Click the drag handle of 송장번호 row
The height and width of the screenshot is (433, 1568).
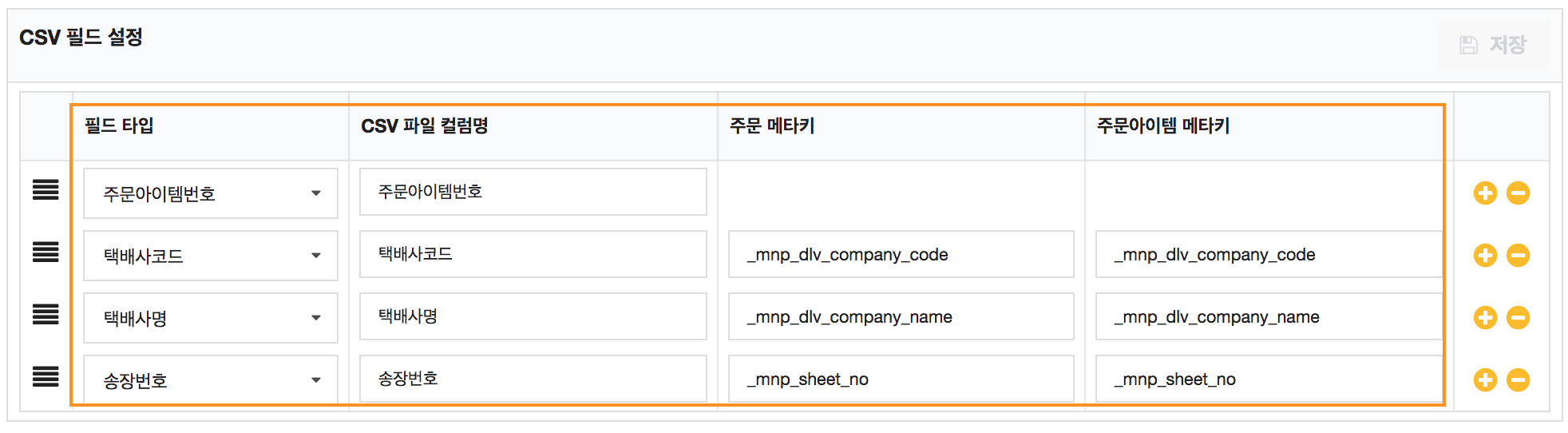[x=46, y=377]
